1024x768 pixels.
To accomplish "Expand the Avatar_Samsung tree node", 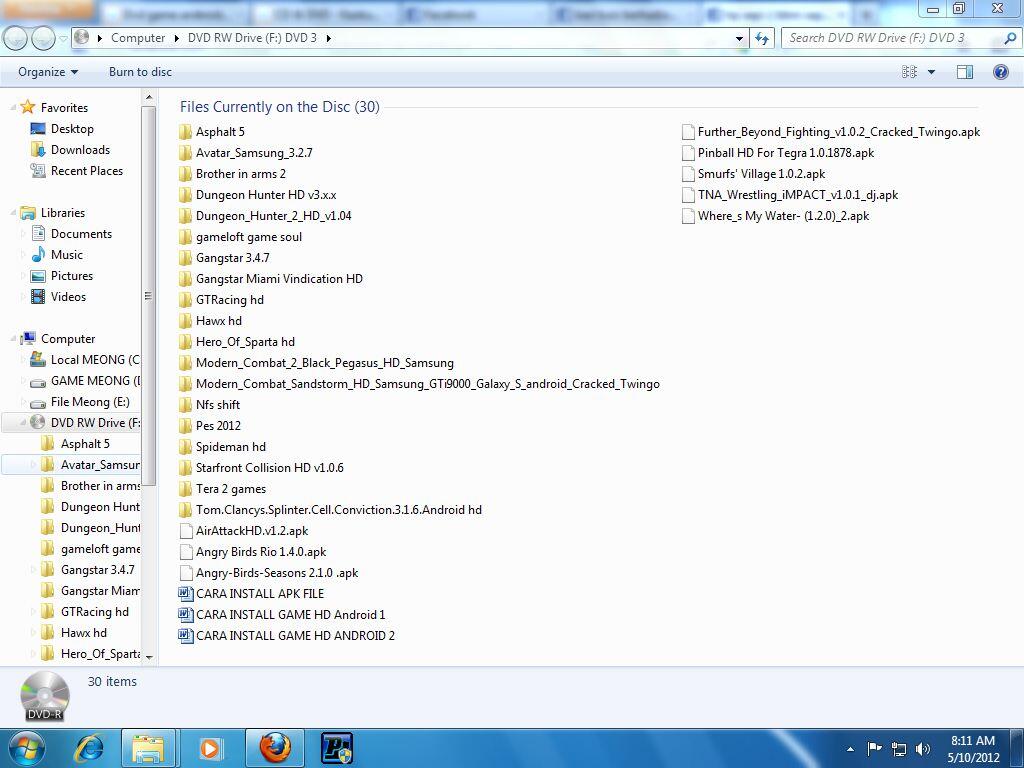I will 33,465.
